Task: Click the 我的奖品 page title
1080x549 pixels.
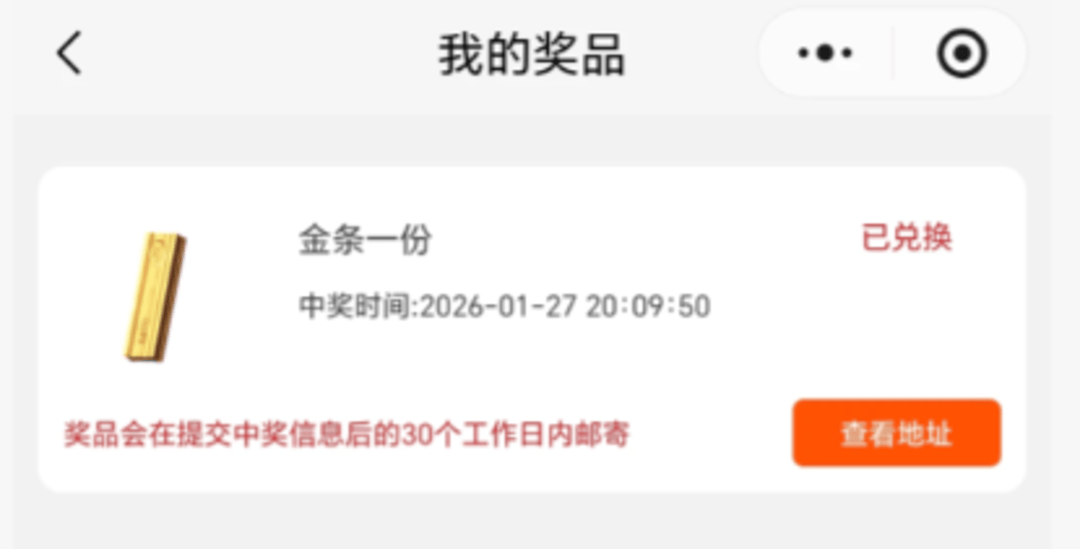Action: click(532, 54)
